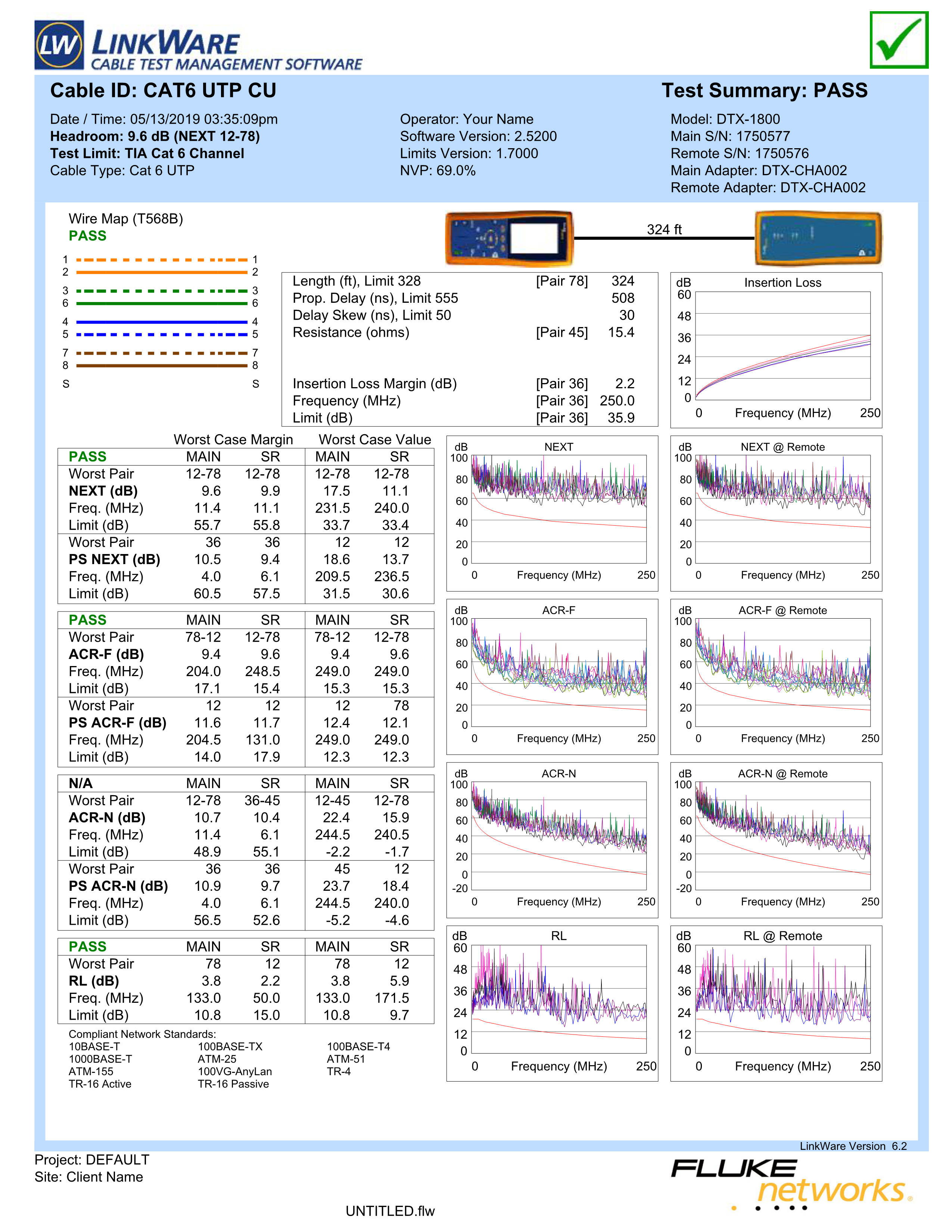Click the DTX main tester unit image

pos(509,239)
